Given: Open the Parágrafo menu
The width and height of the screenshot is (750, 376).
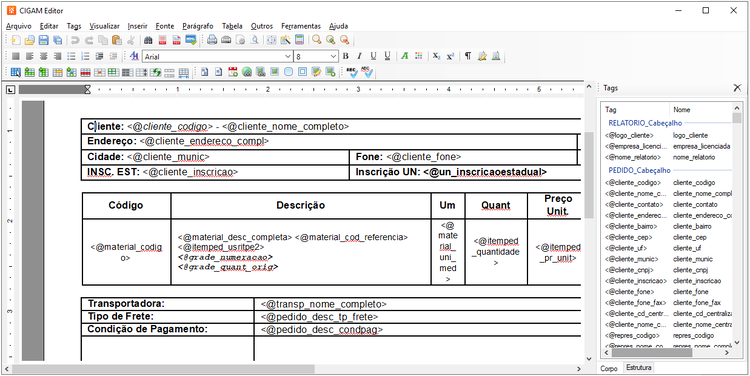Looking at the screenshot, I should [x=198, y=26].
